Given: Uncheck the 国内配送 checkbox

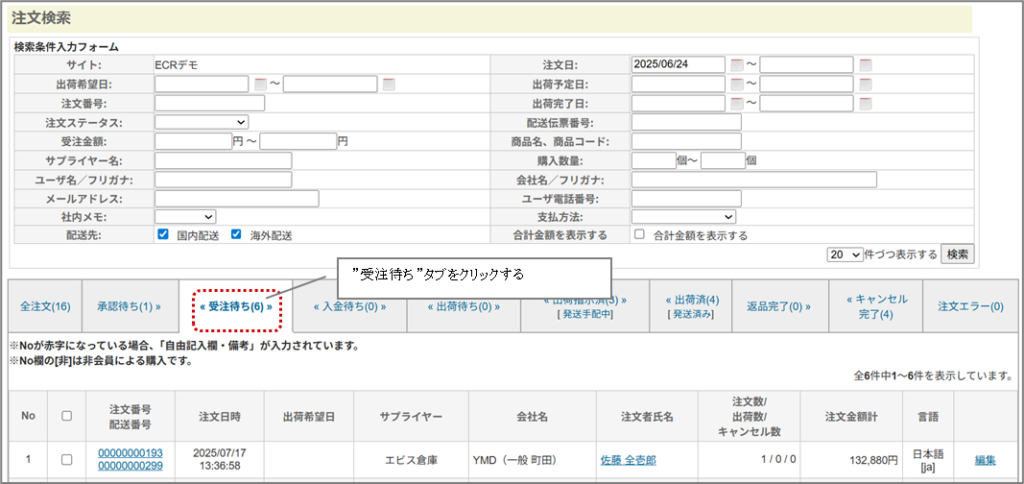Looking at the screenshot, I should 163,235.
